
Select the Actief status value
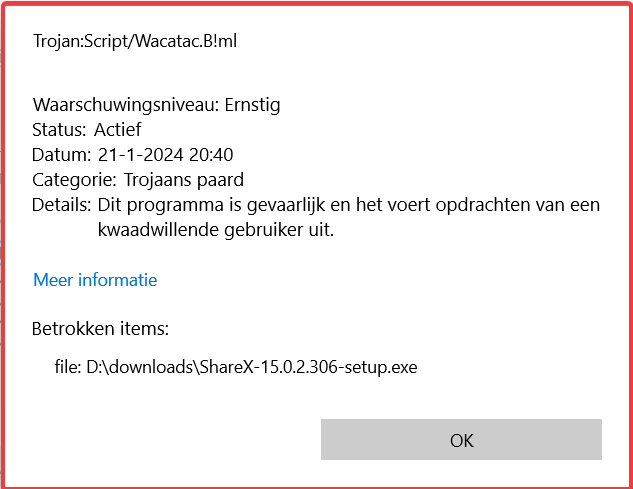[118, 129]
